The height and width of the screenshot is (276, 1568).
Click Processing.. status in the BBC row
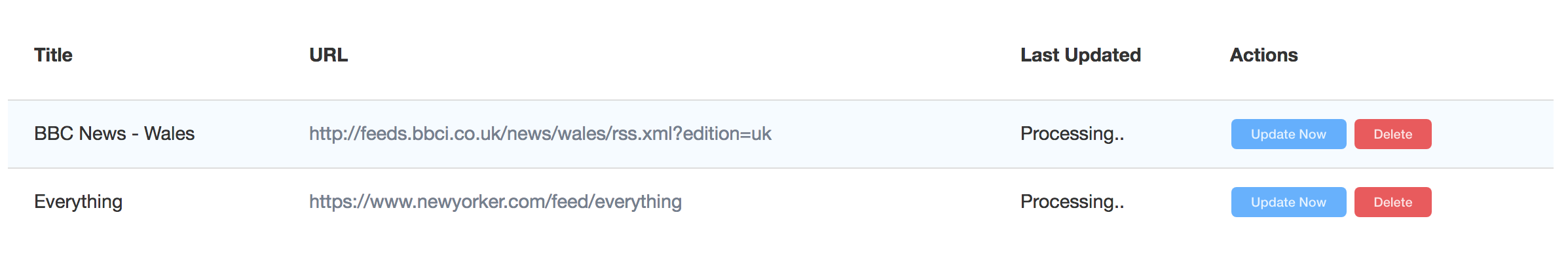[1072, 133]
